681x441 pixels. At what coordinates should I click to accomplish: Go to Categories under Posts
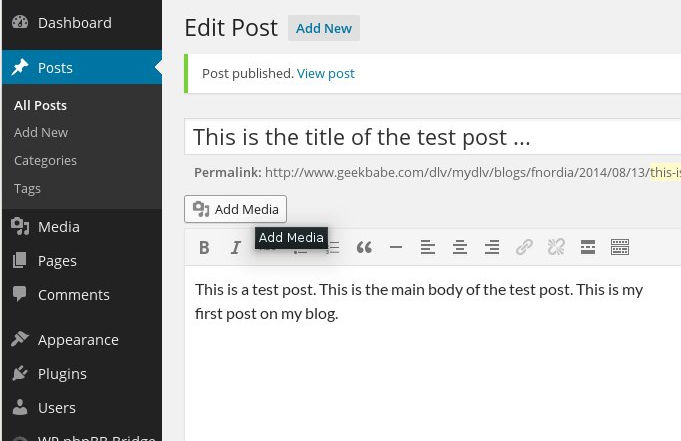[x=45, y=160]
